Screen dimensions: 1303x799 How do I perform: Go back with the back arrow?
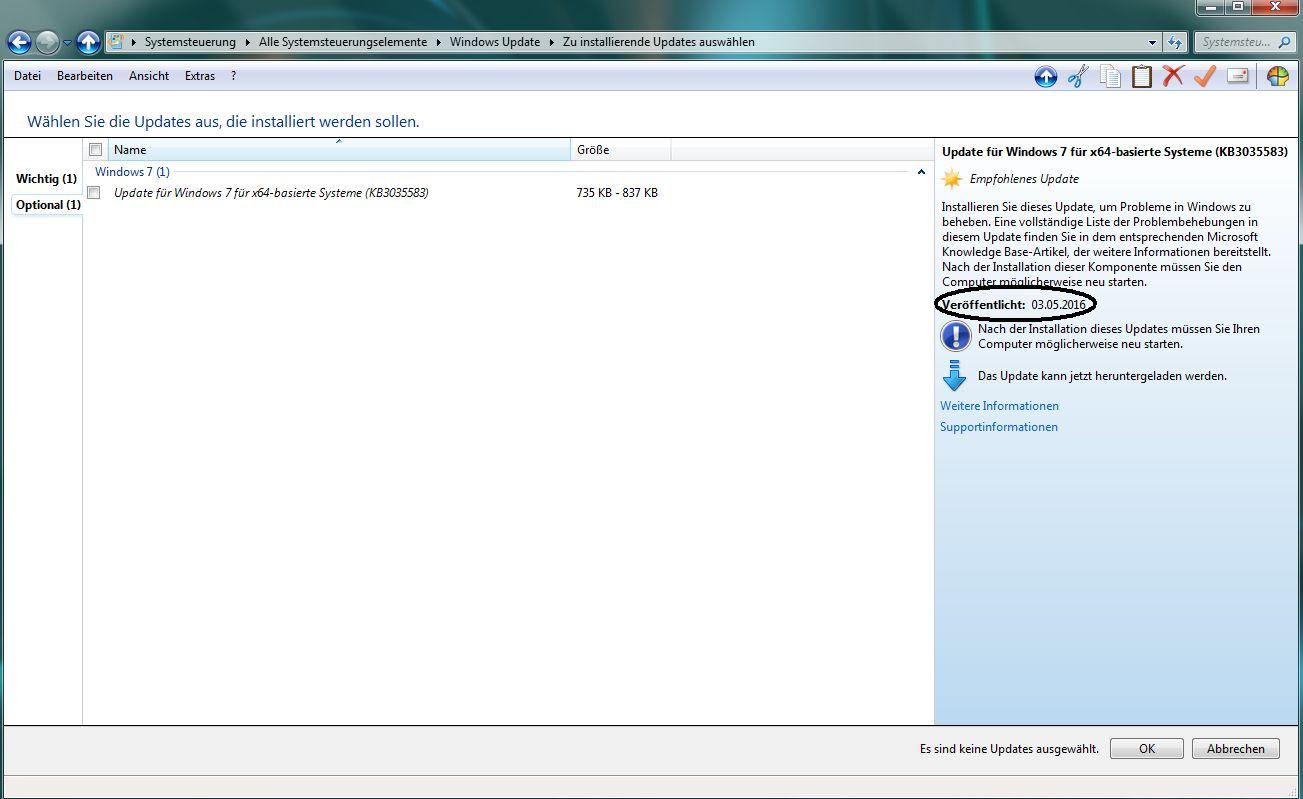point(19,42)
